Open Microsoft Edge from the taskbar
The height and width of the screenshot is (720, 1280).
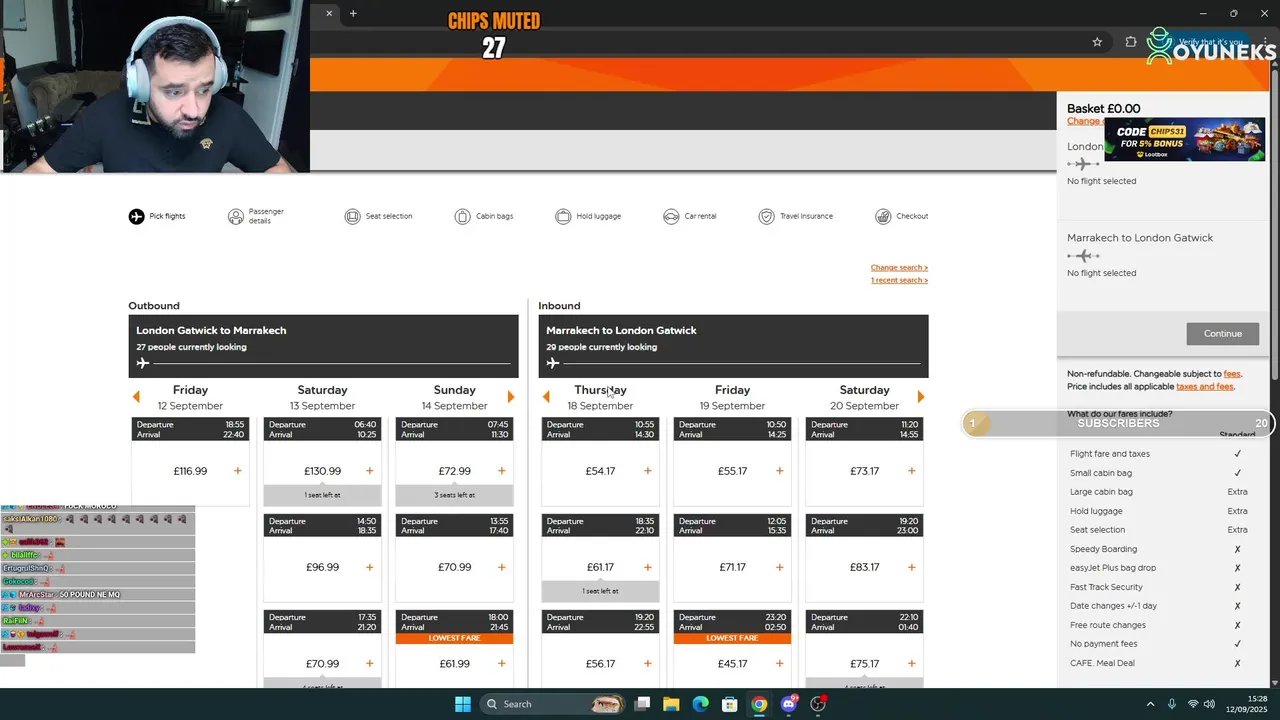pos(701,704)
